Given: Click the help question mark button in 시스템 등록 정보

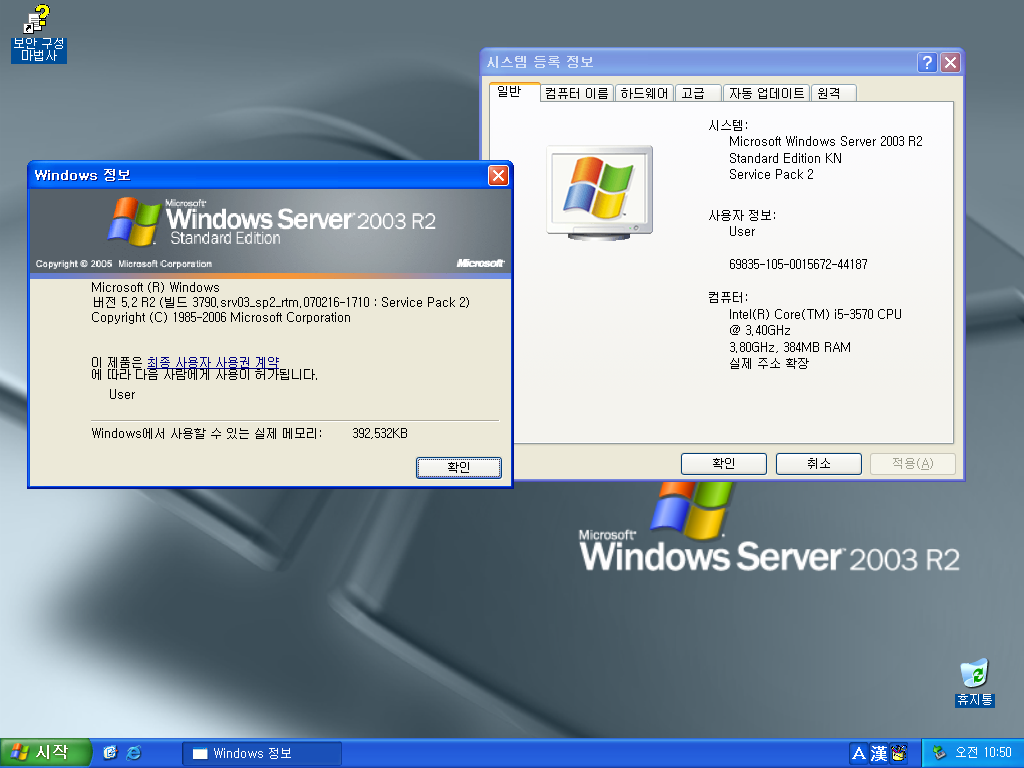Looking at the screenshot, I should (927, 63).
